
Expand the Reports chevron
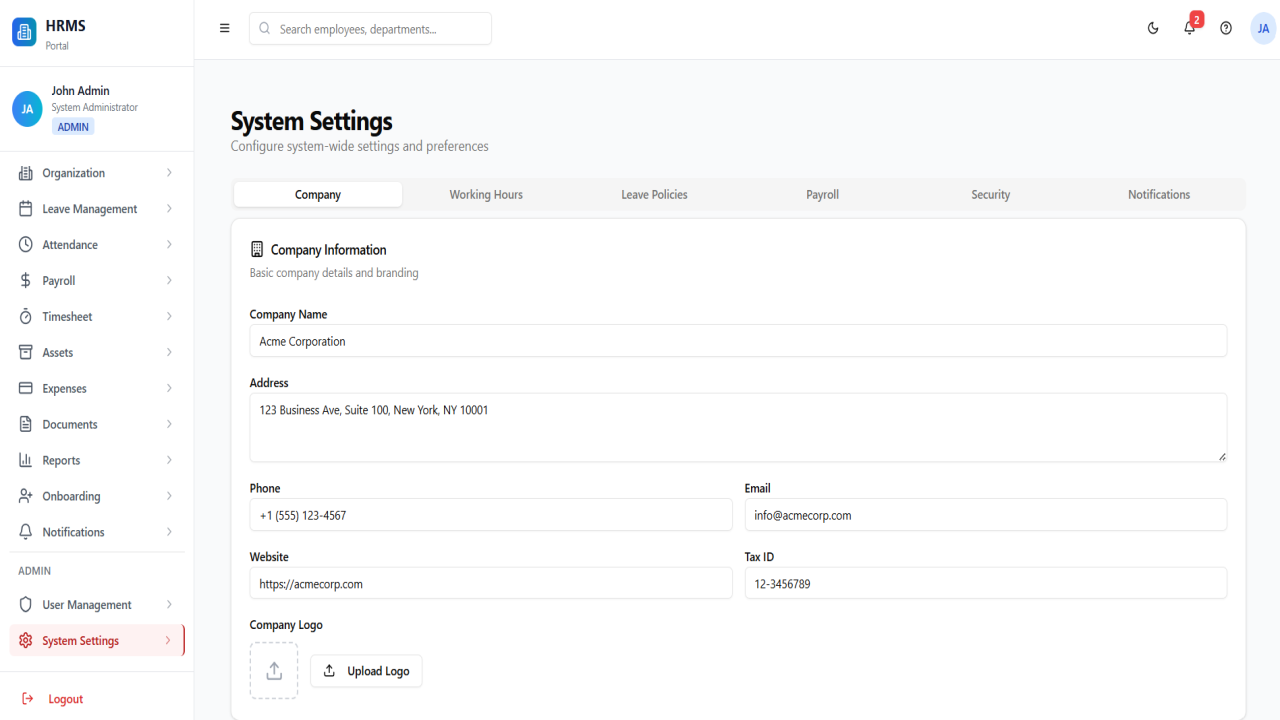pos(169,461)
